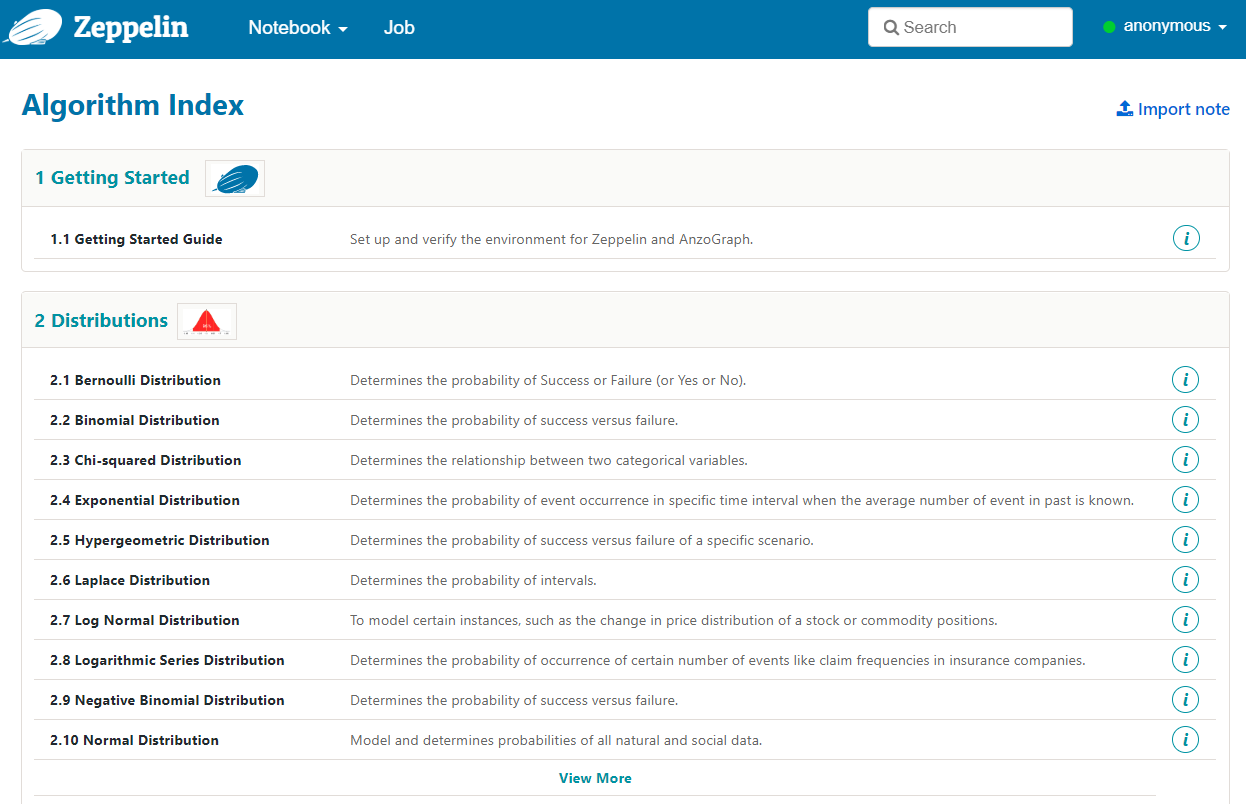Show info for Log Normal Distribution
Screen dimensions: 1246x804
tap(1185, 620)
